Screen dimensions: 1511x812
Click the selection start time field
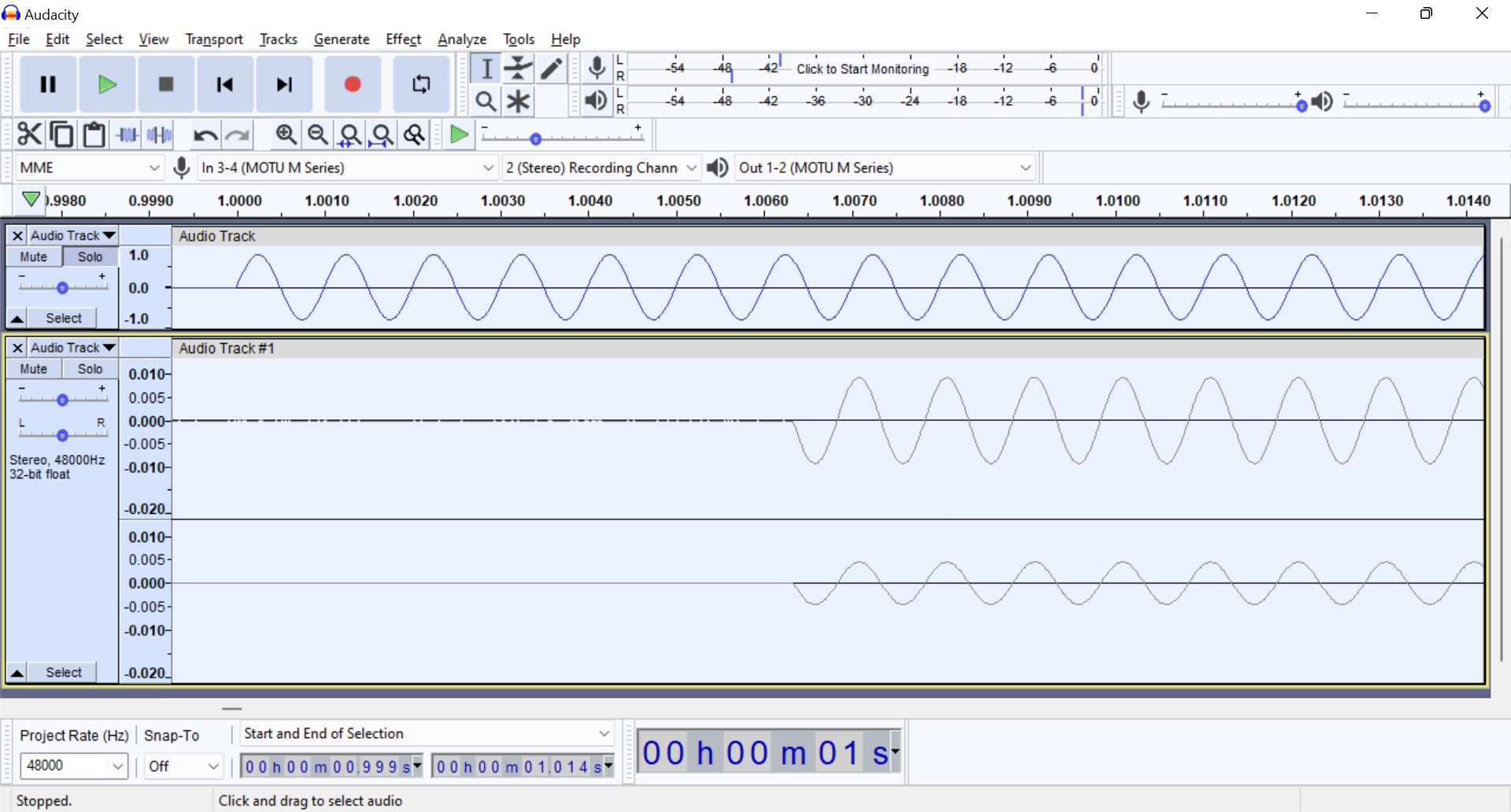point(332,766)
